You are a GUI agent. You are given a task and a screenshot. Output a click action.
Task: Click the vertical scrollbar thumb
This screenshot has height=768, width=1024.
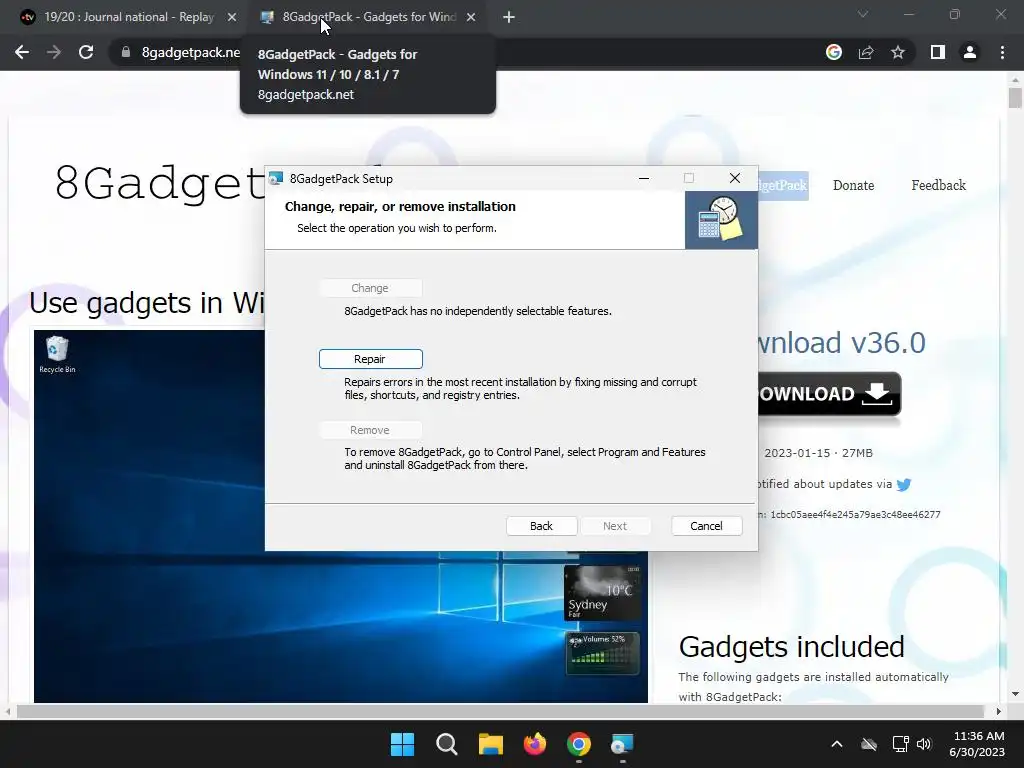(1015, 98)
